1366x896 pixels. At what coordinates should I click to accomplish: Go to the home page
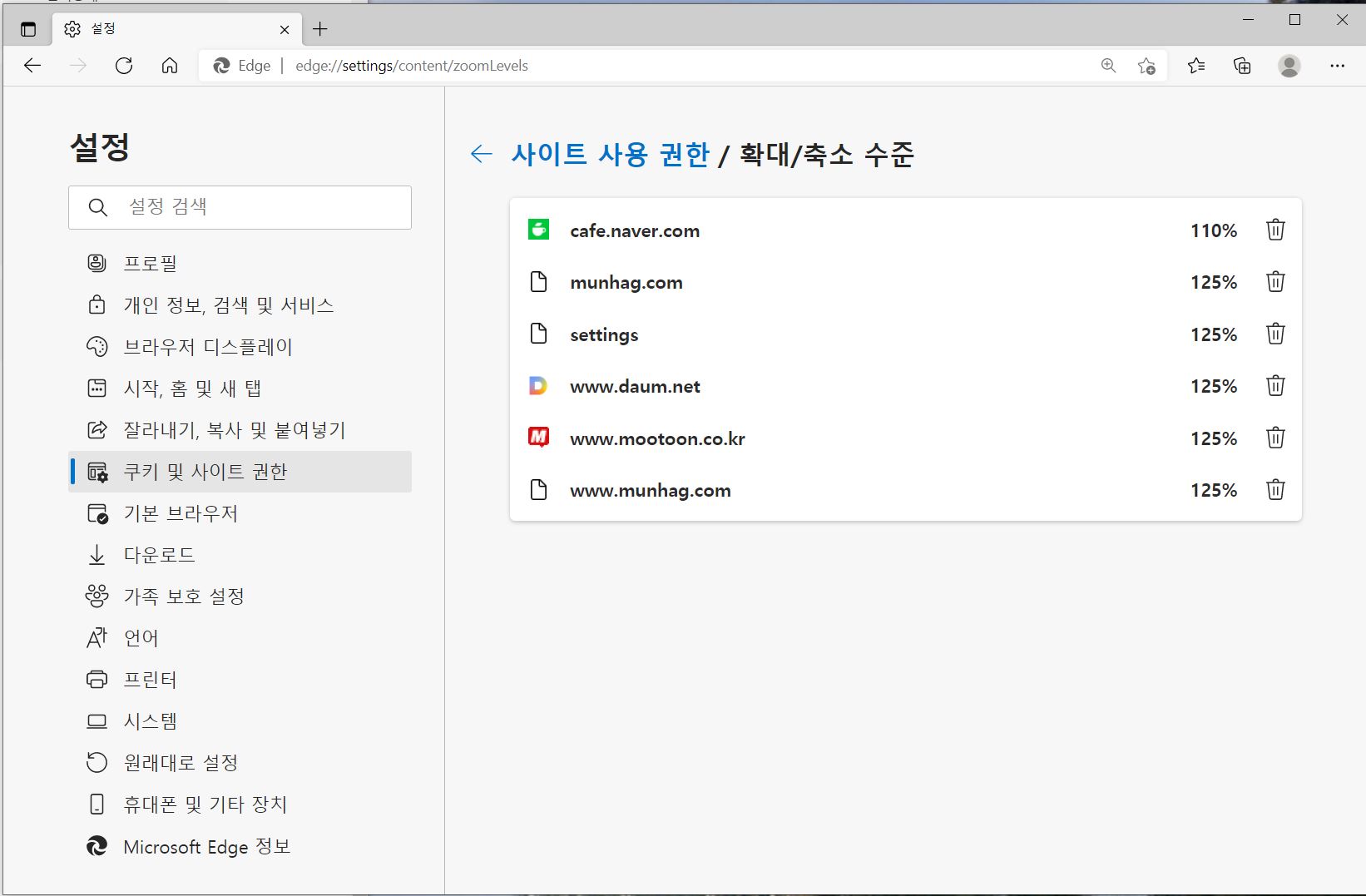coord(170,66)
